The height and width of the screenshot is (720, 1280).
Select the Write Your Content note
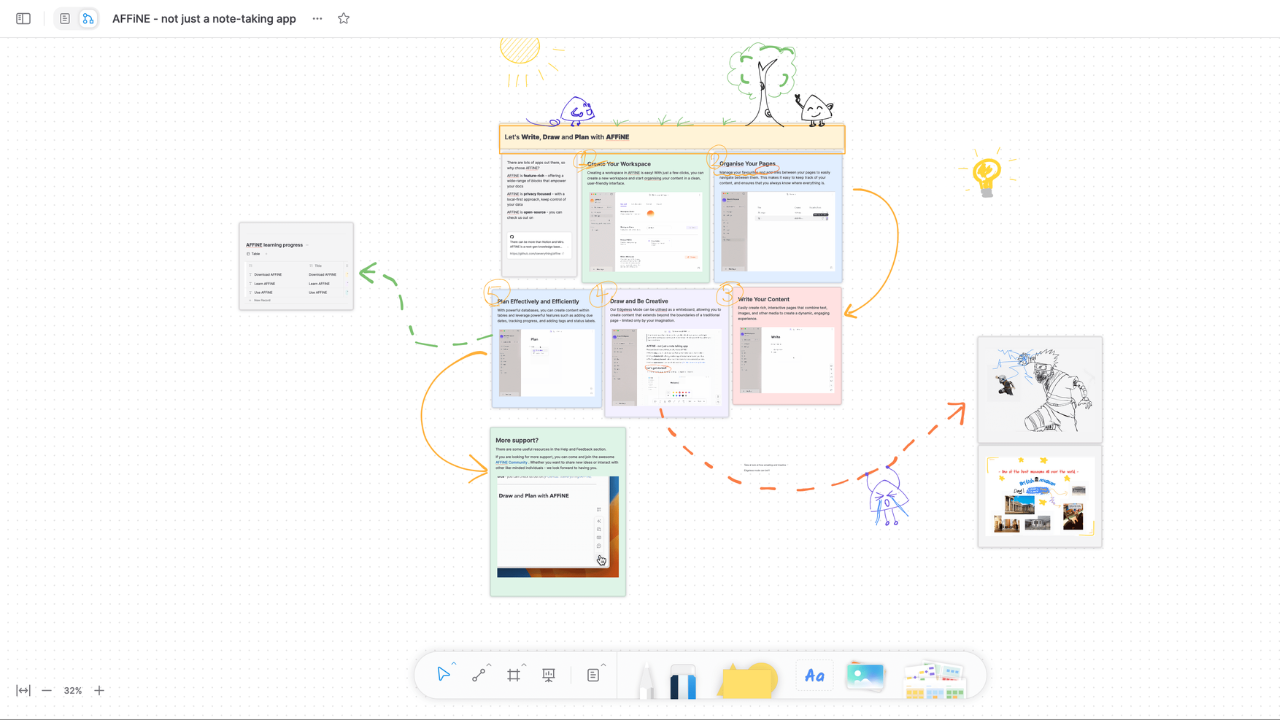click(787, 346)
